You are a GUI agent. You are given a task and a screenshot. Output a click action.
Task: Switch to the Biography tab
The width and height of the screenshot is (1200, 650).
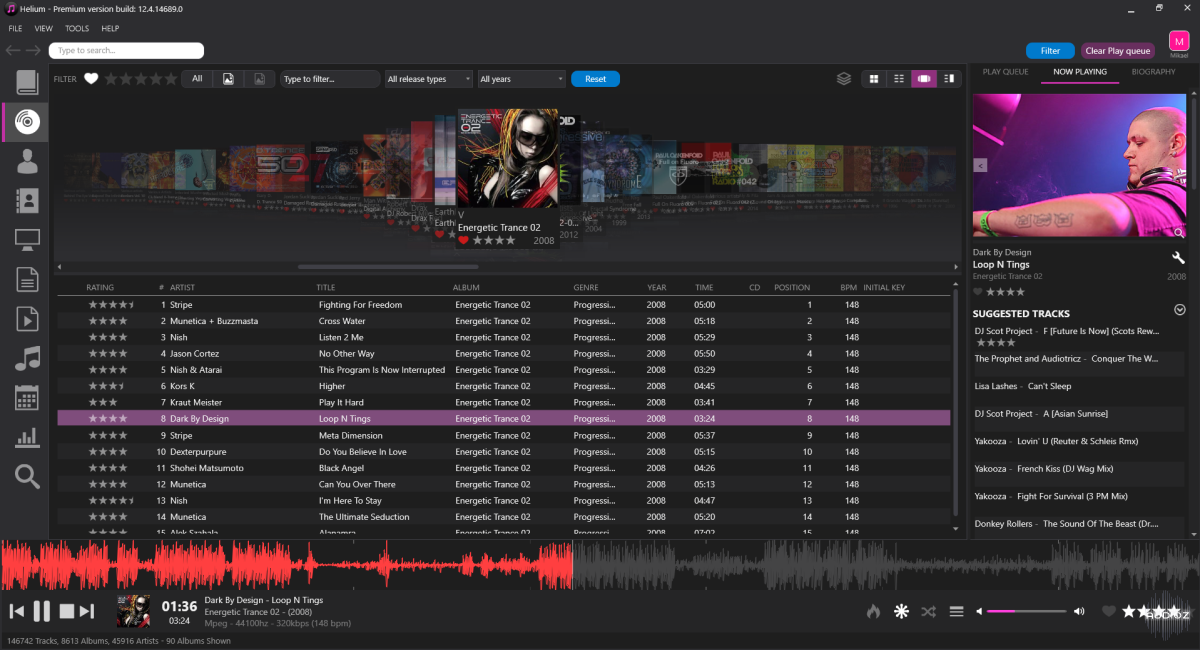tap(1153, 72)
